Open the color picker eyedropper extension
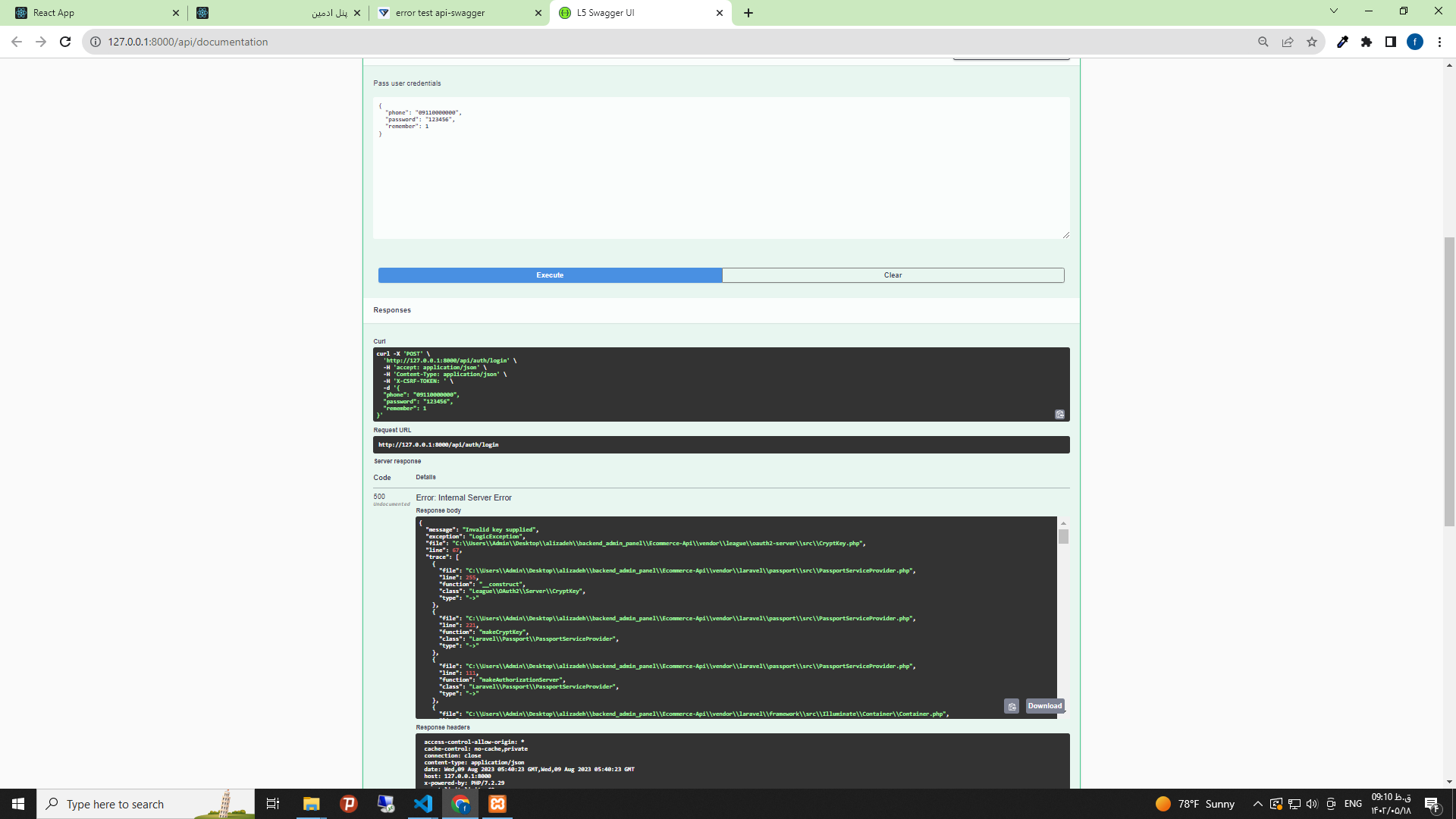This screenshot has width=1456, height=819. (x=1342, y=42)
